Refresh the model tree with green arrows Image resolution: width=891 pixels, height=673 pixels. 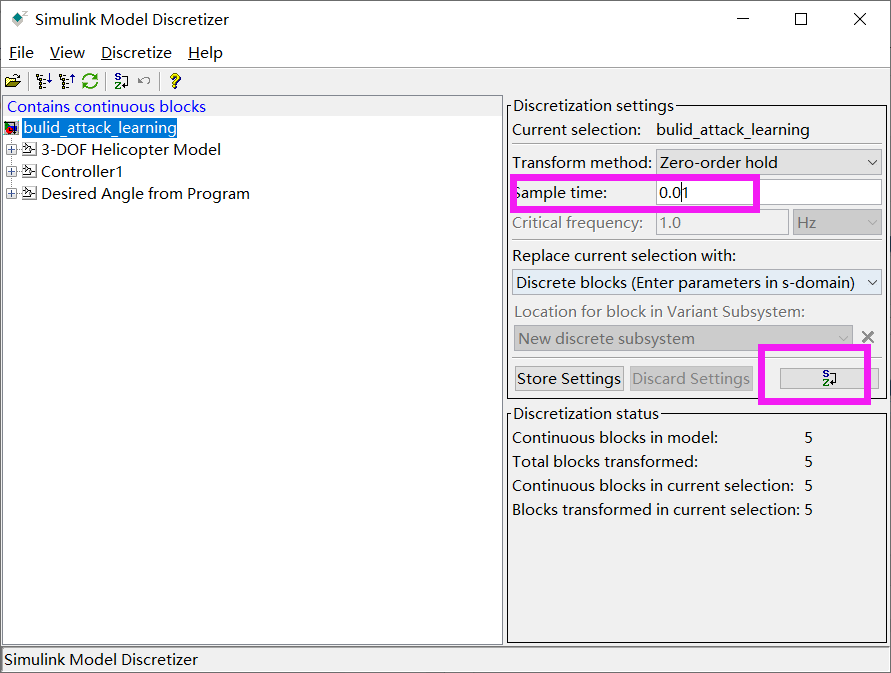tap(90, 81)
